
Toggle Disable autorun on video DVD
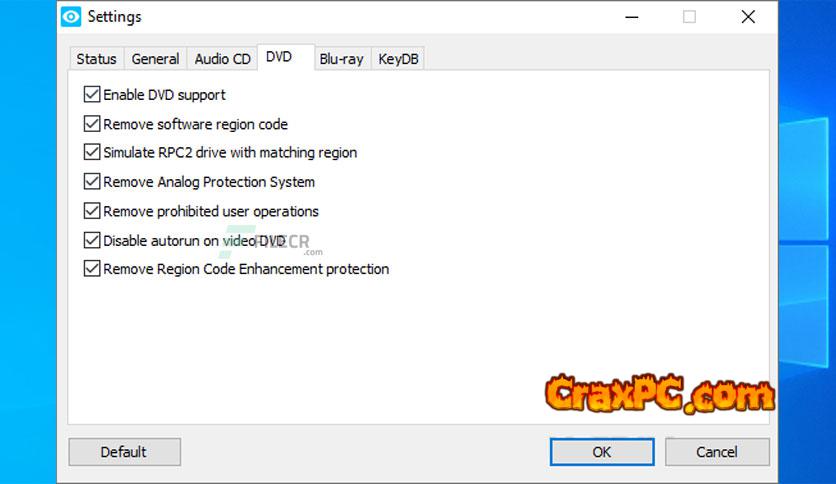coord(92,240)
